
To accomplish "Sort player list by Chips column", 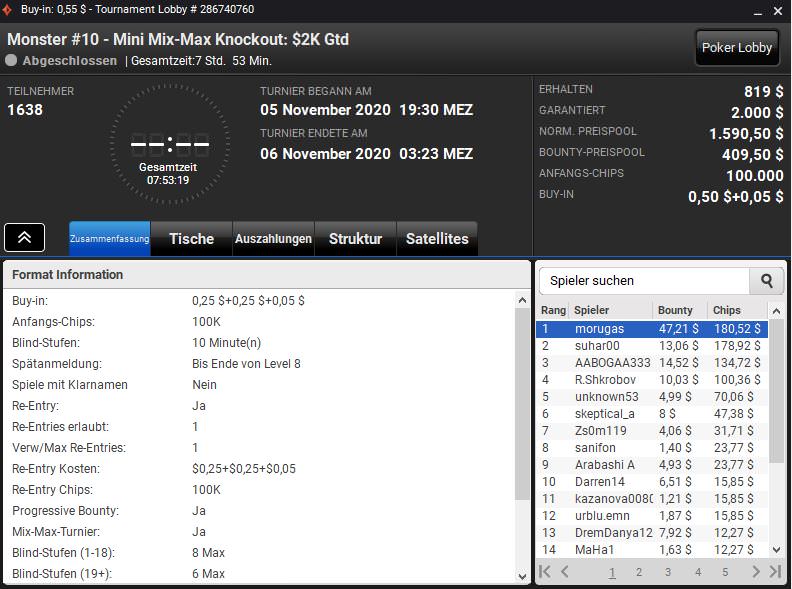I will point(736,310).
